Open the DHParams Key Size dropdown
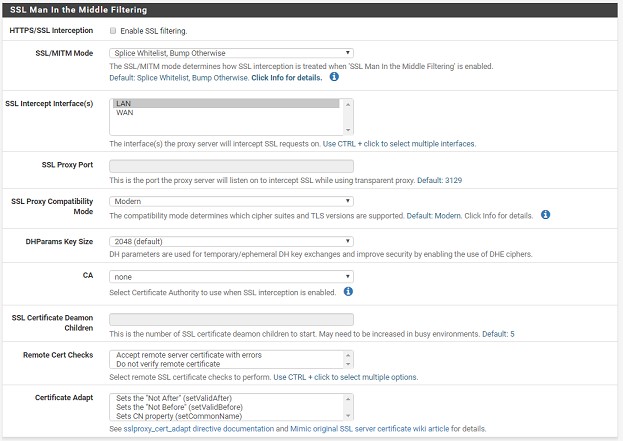 click(231, 241)
